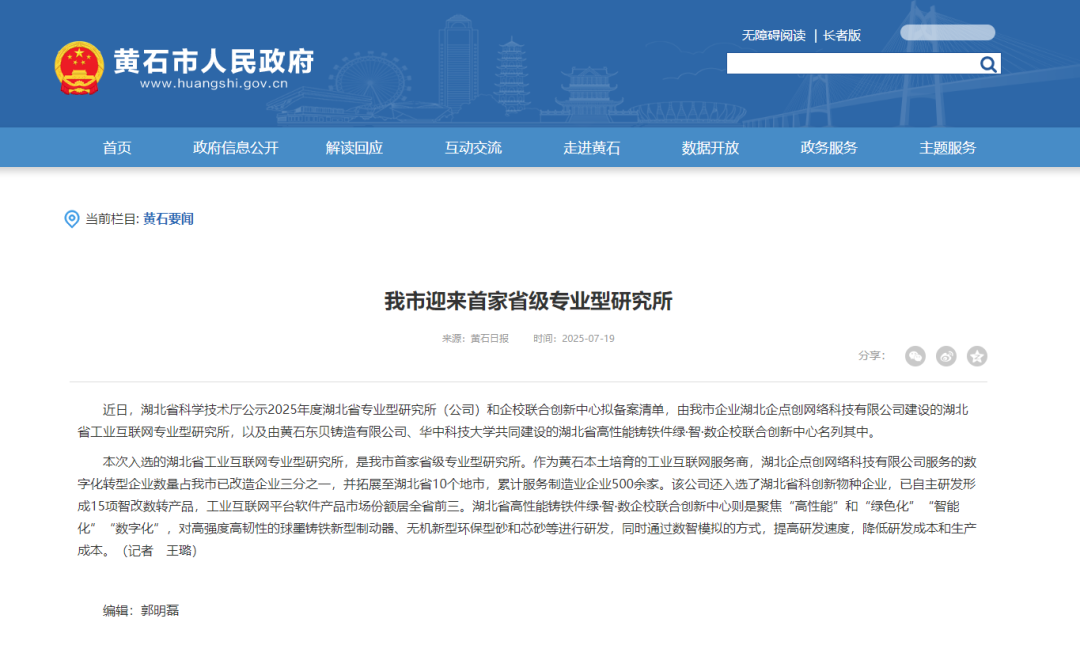Open the 首页 menu item
1080x668 pixels.
117,148
